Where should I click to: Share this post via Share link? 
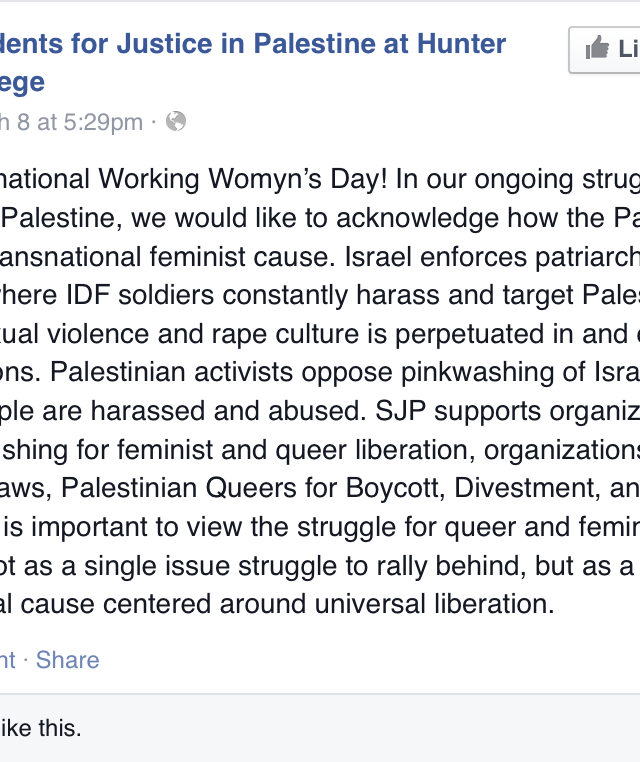pyautogui.click(x=68, y=660)
